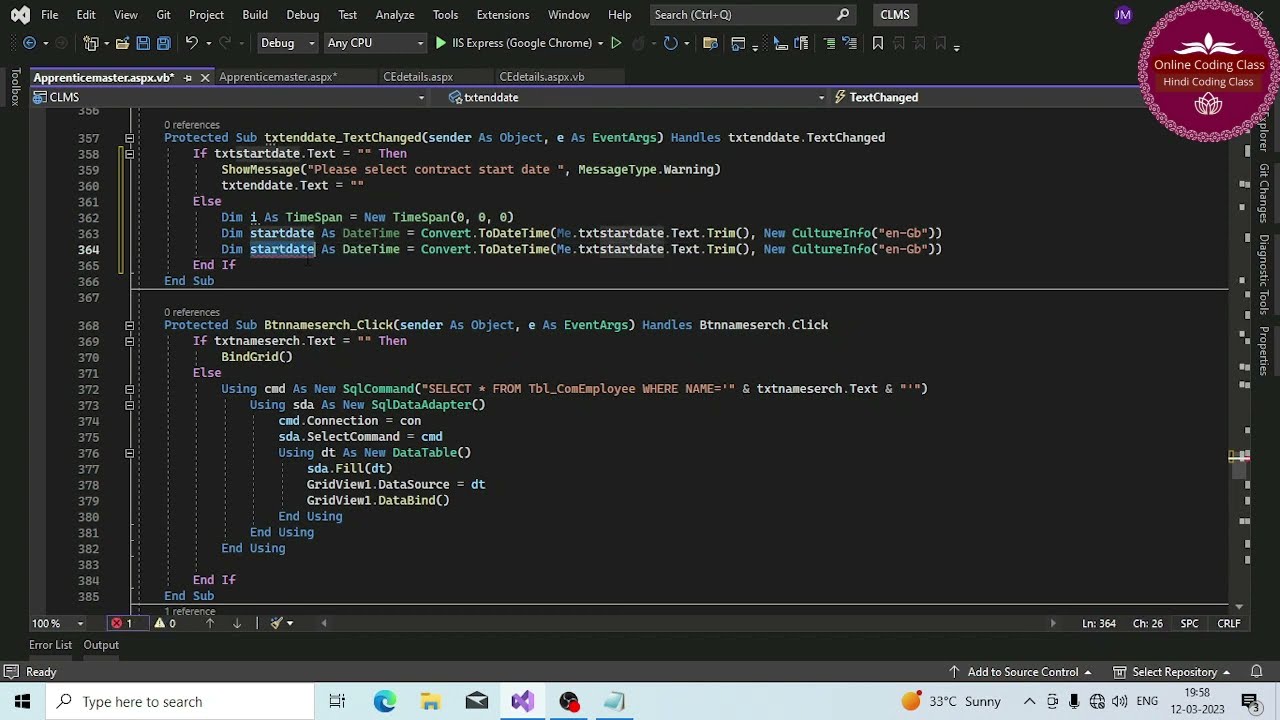
Task: Click Type here to search taskbar box
Action: (179, 702)
